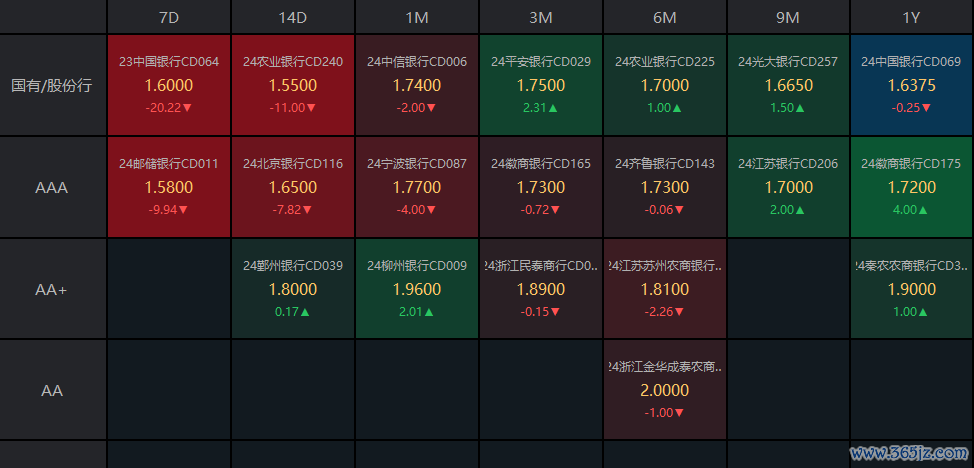Click the AAA row label

(x=52, y=187)
